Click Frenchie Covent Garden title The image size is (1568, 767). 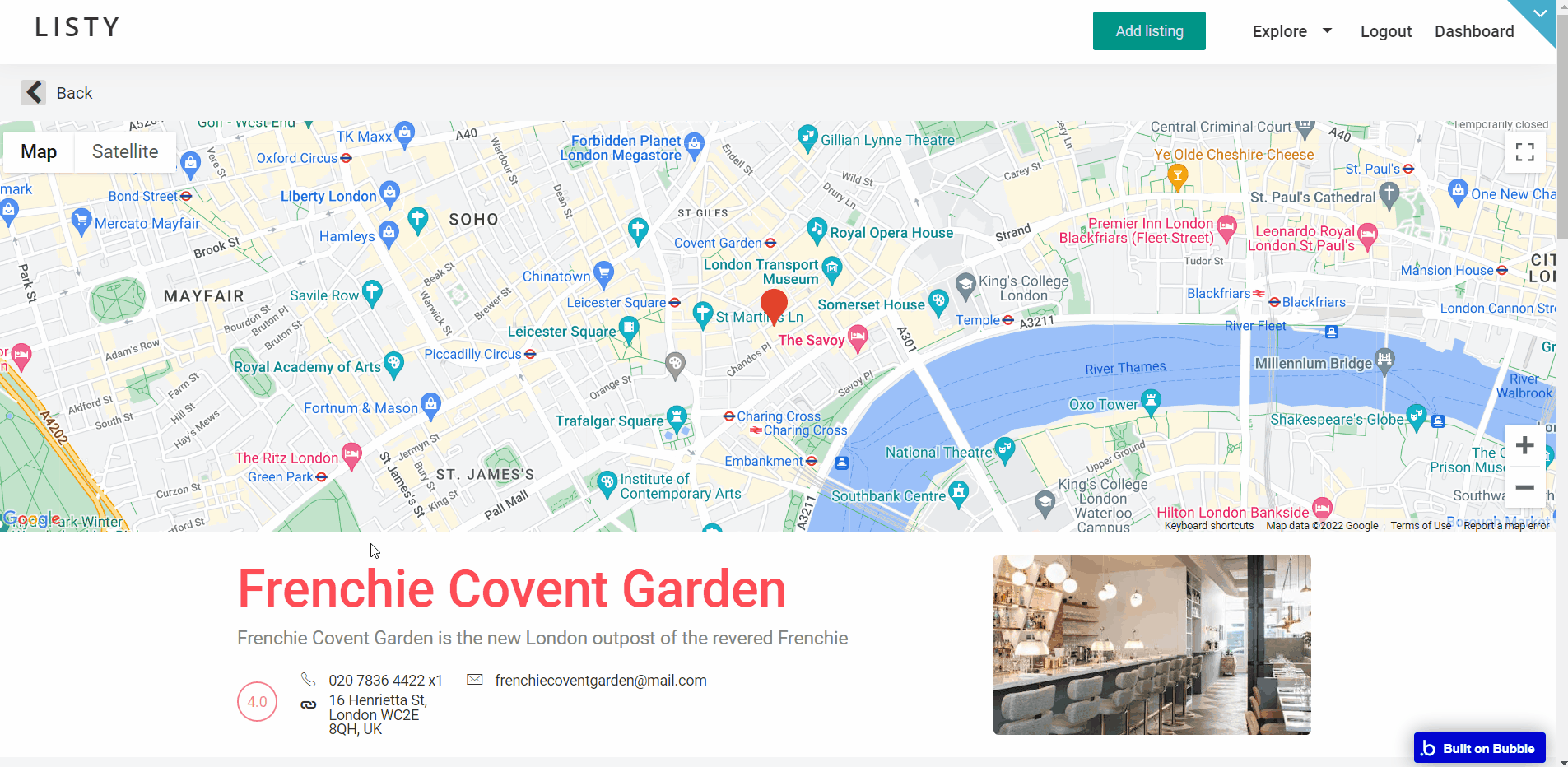[x=511, y=589]
